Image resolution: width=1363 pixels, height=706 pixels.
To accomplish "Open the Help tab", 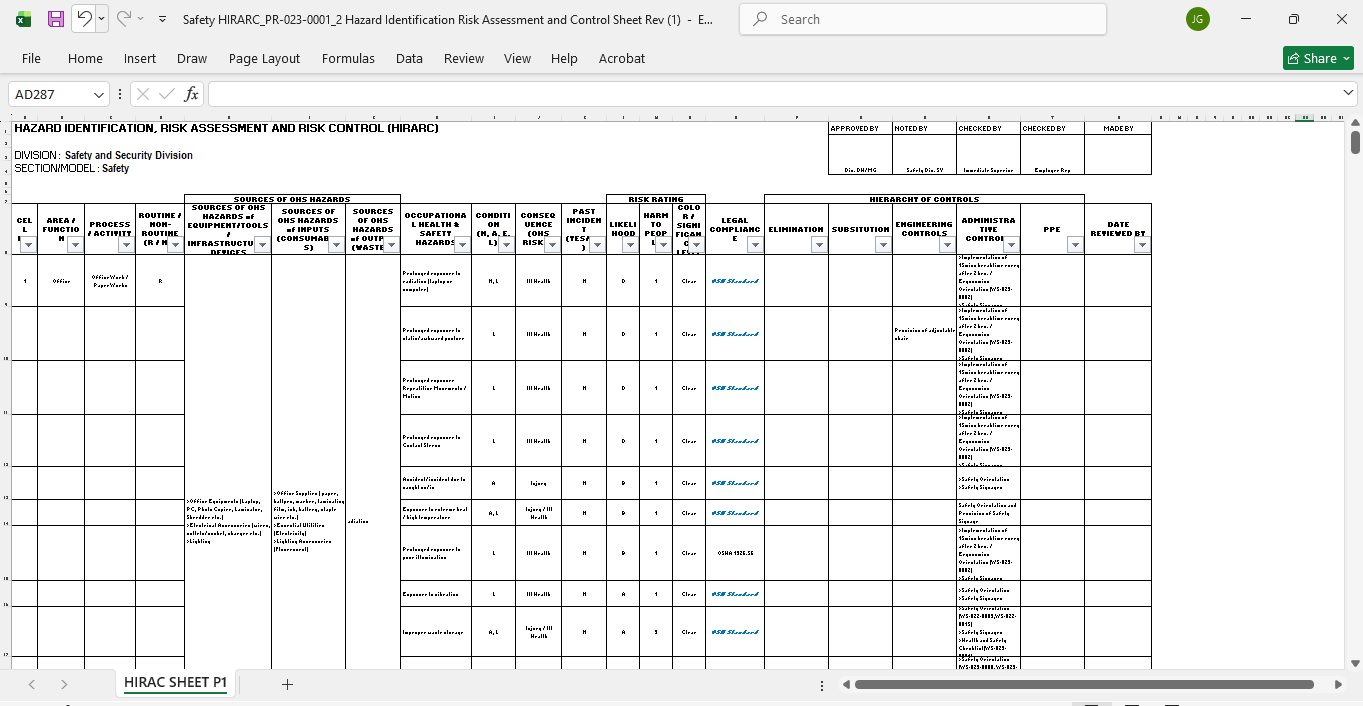I will point(564,58).
